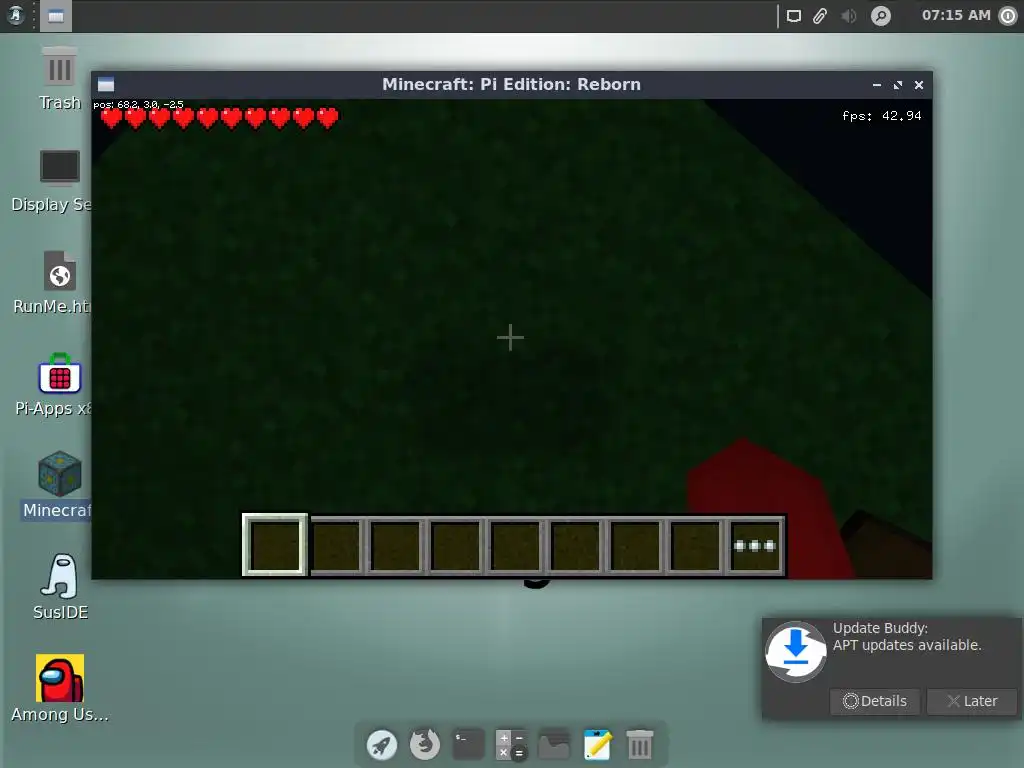Open the RunMe.html desktop file
This screenshot has height=768, width=1024.
pos(59,271)
